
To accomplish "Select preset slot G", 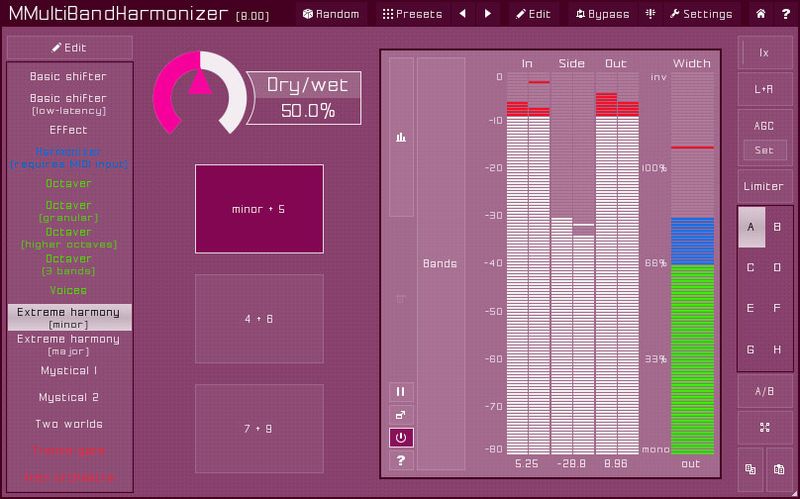I will [752, 350].
